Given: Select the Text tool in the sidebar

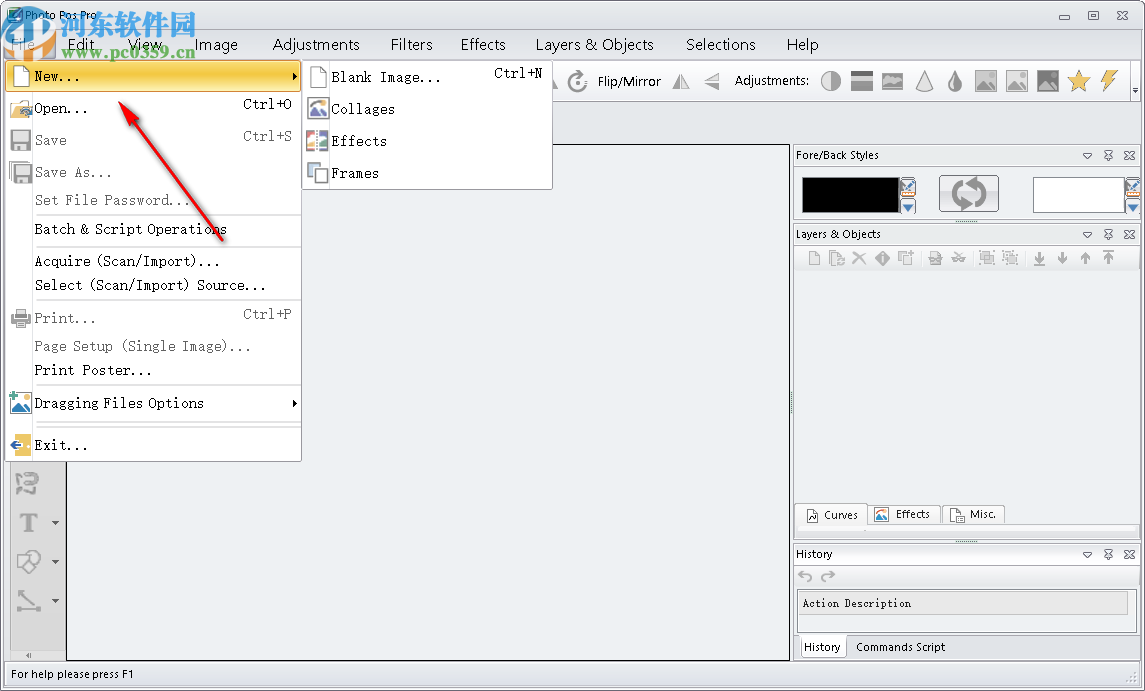Looking at the screenshot, I should (27, 521).
